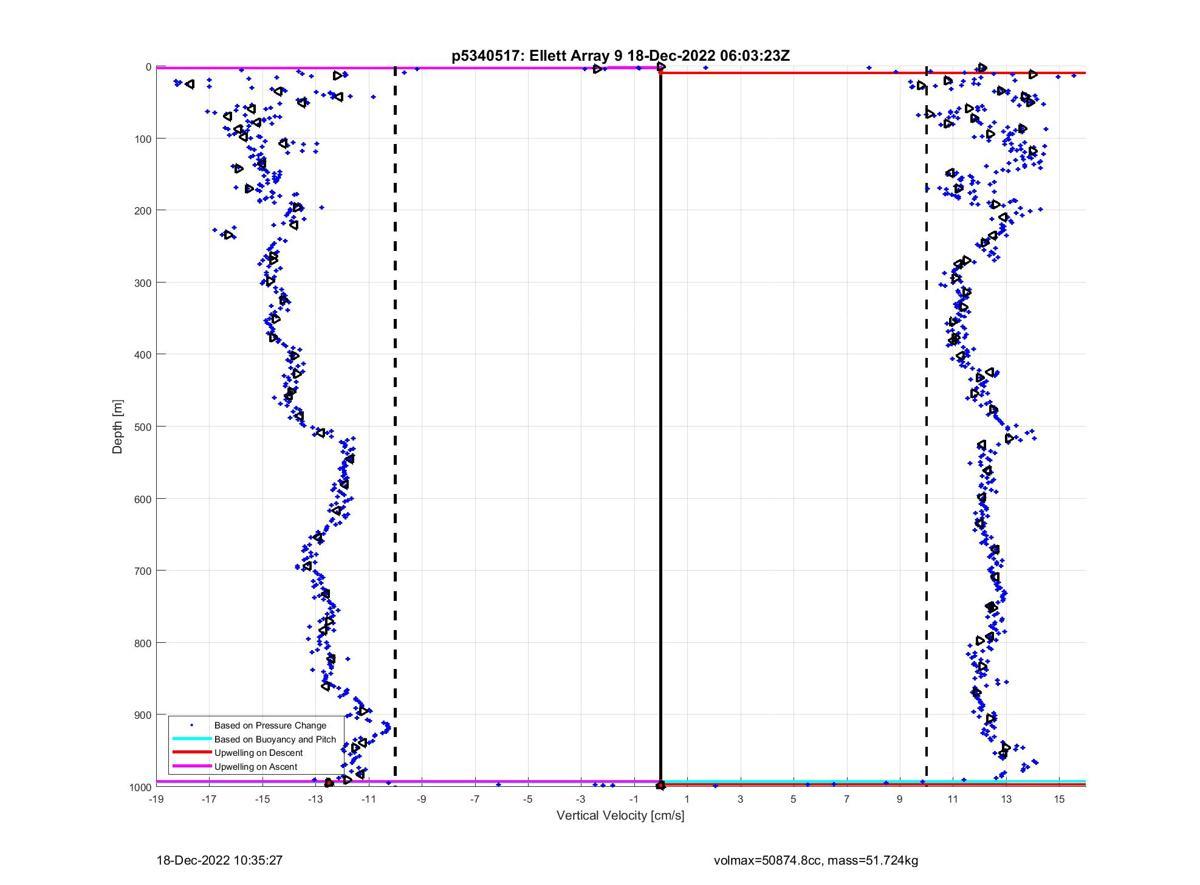
Task: Click velocity tick label '-5'
Action: (x=528, y=799)
